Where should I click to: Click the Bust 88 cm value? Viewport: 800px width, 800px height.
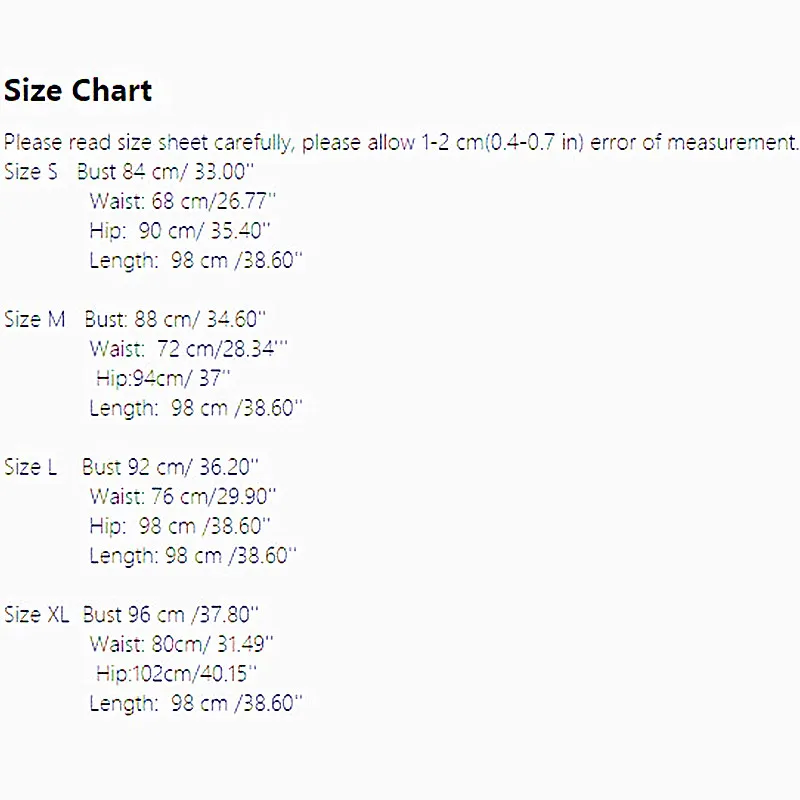[175, 319]
